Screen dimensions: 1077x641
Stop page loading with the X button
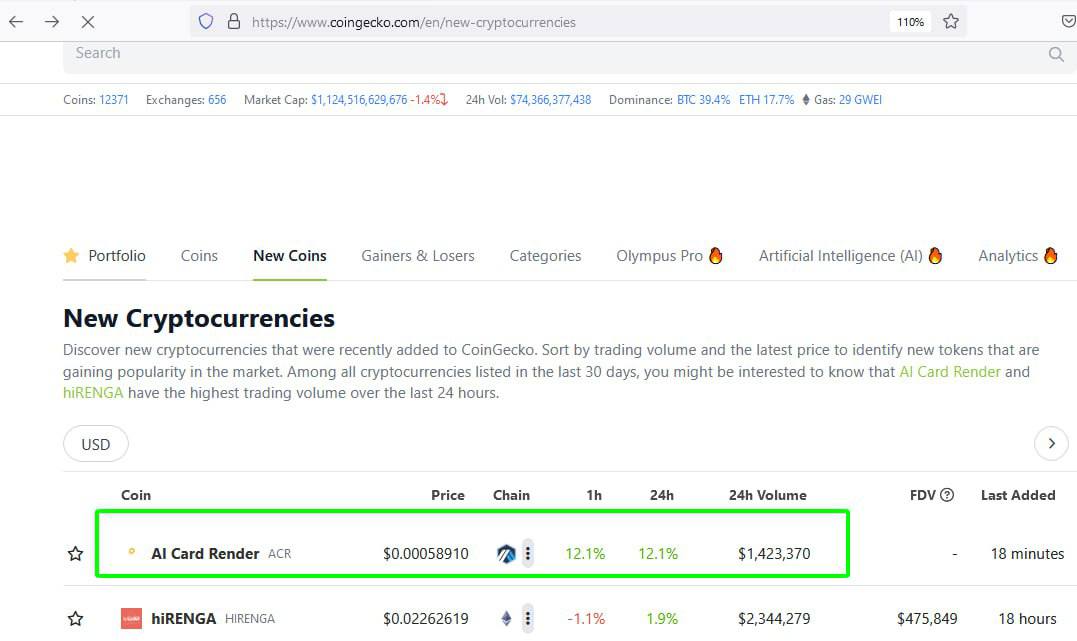point(88,22)
